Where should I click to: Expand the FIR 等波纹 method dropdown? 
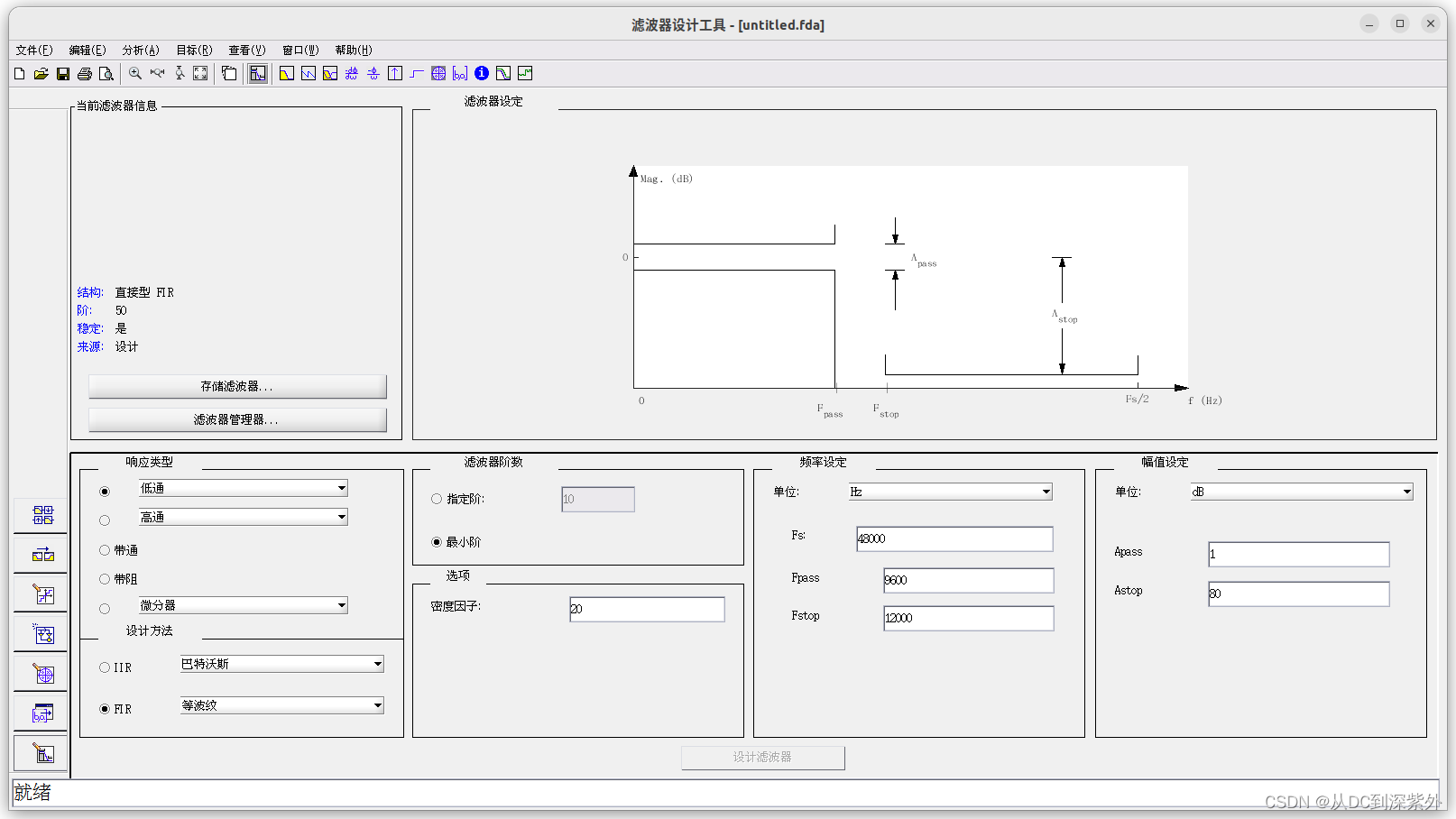pyautogui.click(x=378, y=704)
